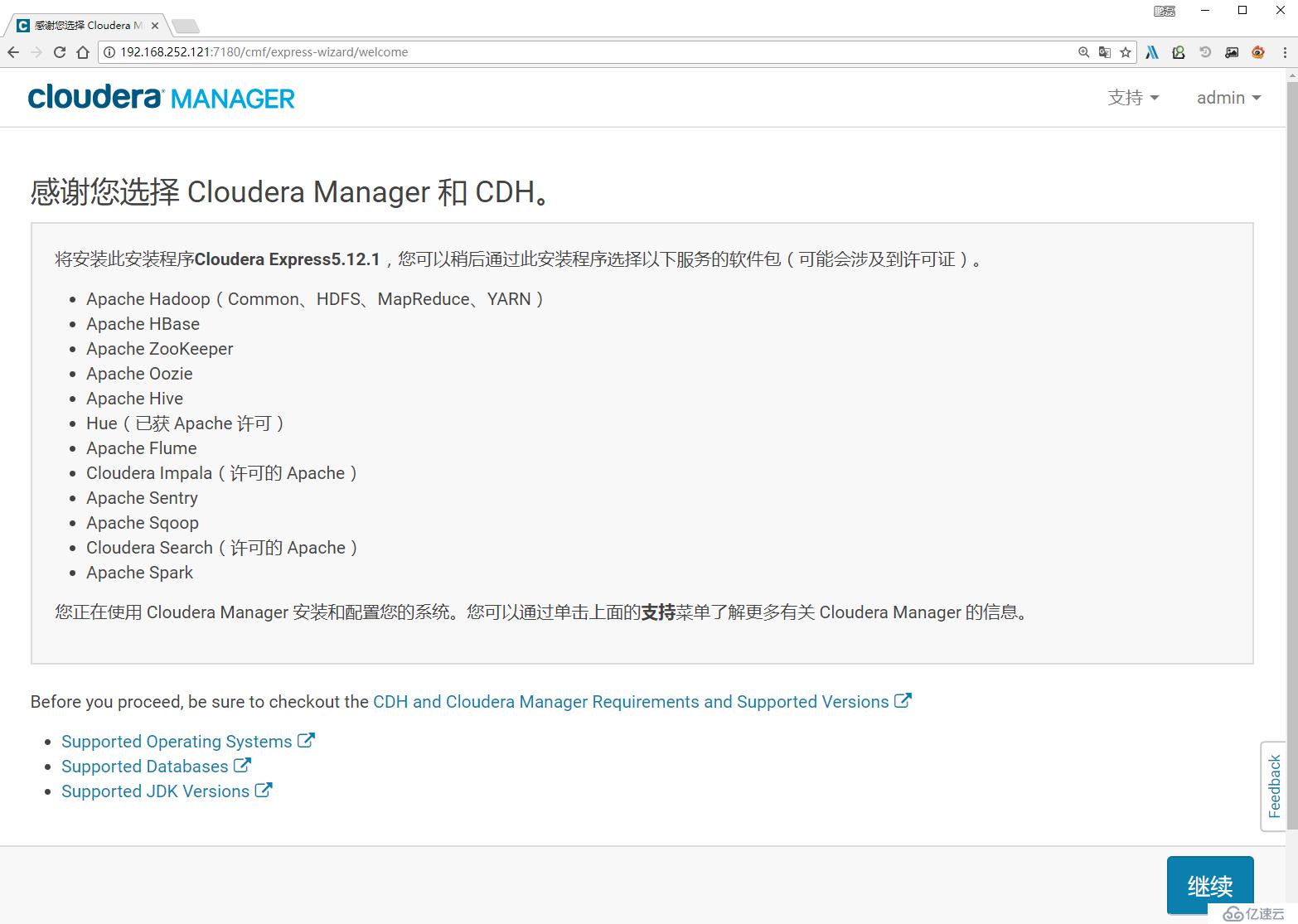Viewport: 1298px width, 924px height.
Task: Click the 'Apache ZooKeeper' list item
Action: coord(159,349)
